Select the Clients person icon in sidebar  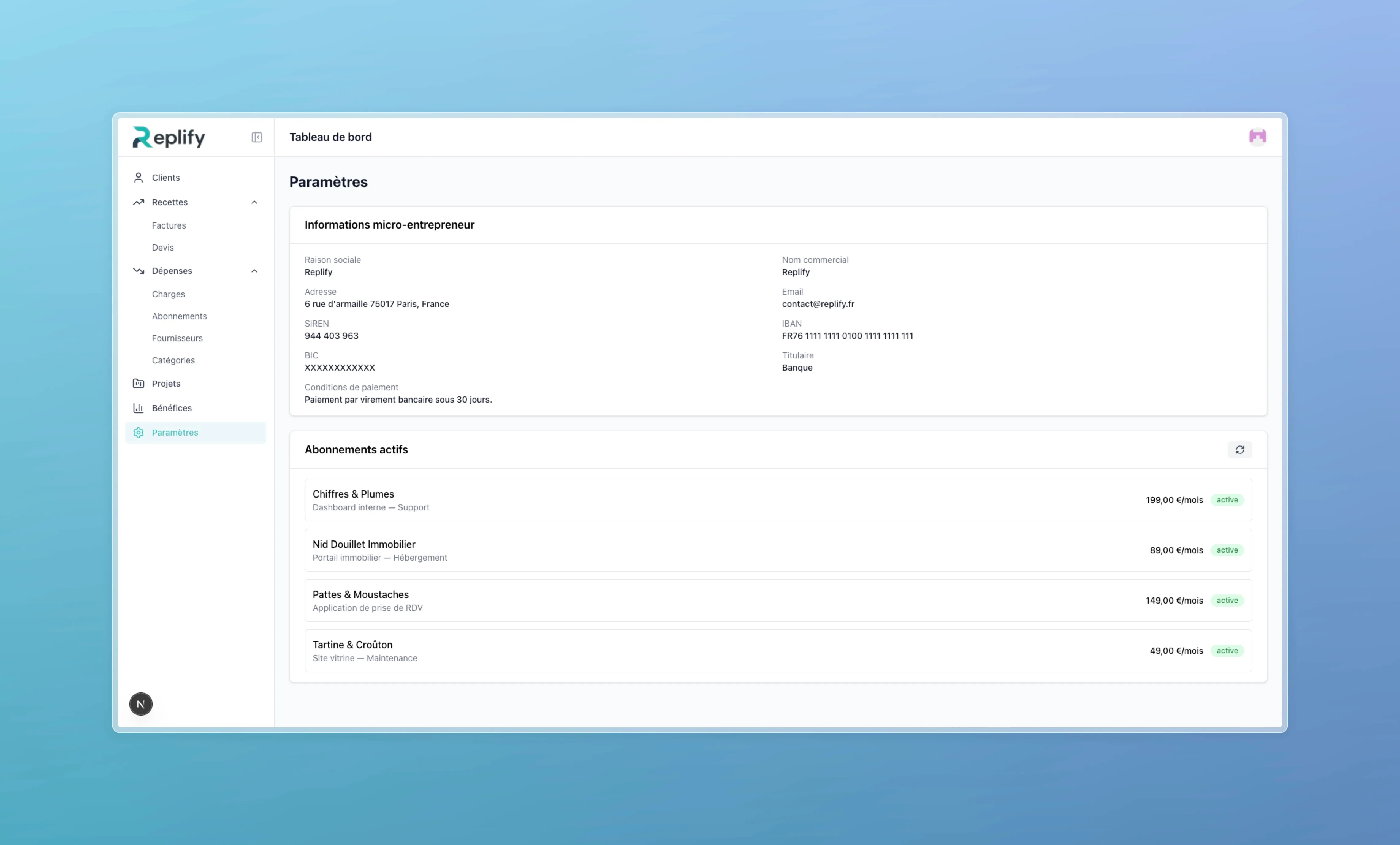pyautogui.click(x=138, y=177)
